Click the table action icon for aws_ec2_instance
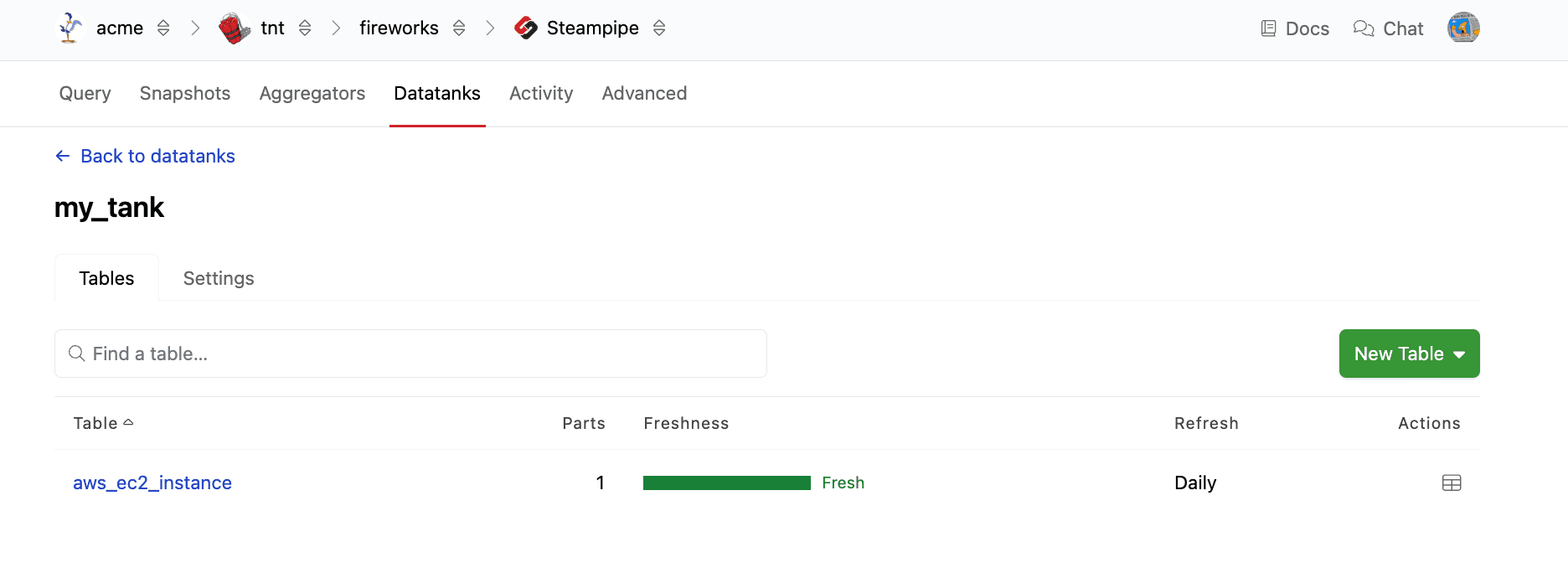Viewport: 1568px width, 573px height. point(1452,483)
